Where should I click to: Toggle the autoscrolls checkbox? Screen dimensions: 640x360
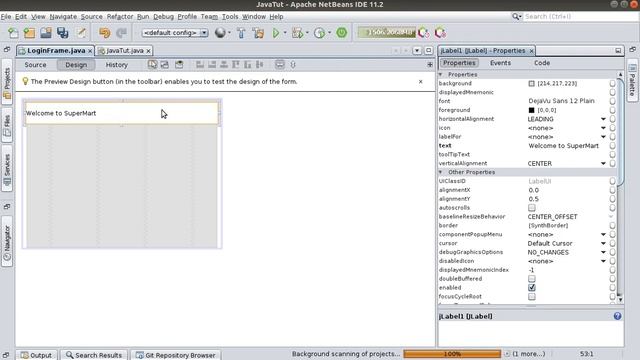tap(531, 208)
